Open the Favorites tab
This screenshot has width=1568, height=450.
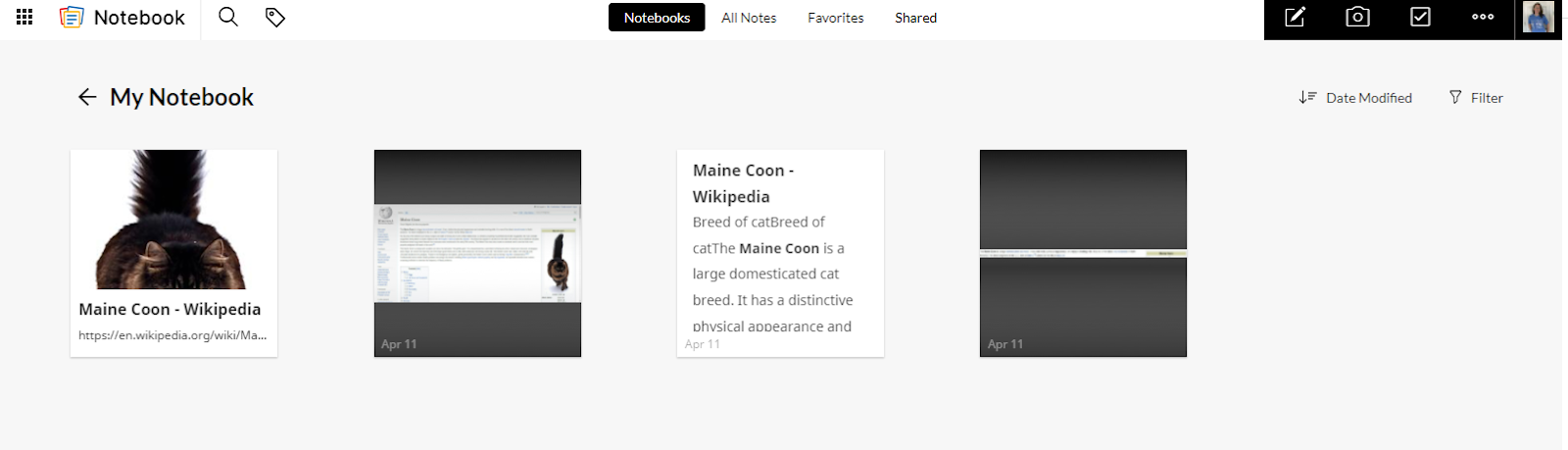tap(836, 18)
